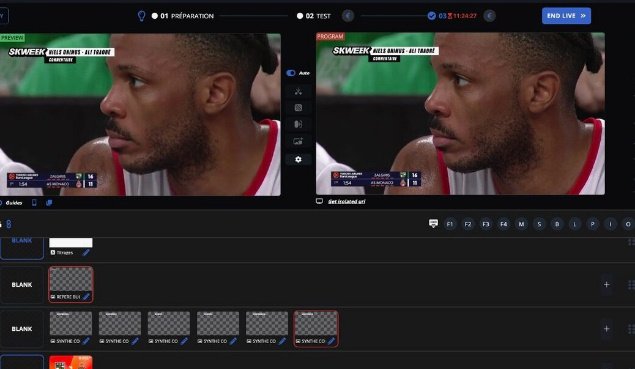
Task: Click the F3 shortcut button
Action: (x=486, y=224)
